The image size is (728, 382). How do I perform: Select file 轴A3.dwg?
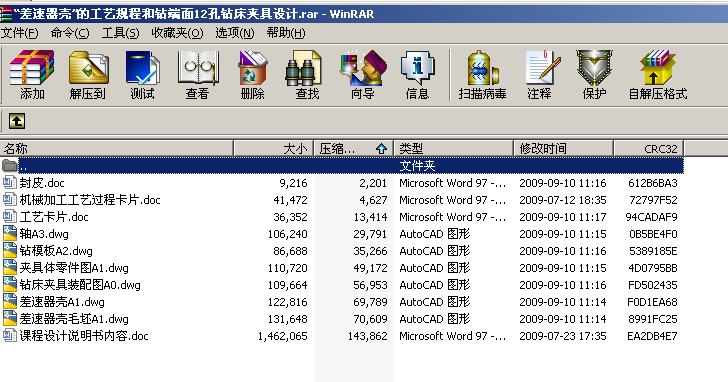click(44, 233)
